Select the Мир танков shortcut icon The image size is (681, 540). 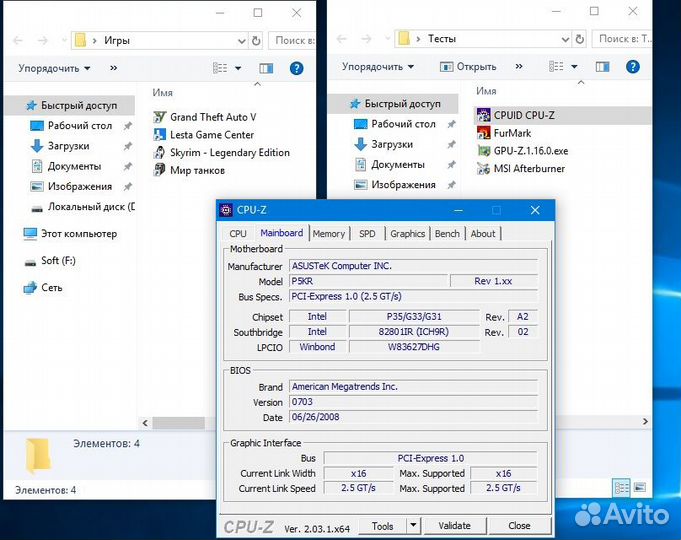[x=159, y=170]
